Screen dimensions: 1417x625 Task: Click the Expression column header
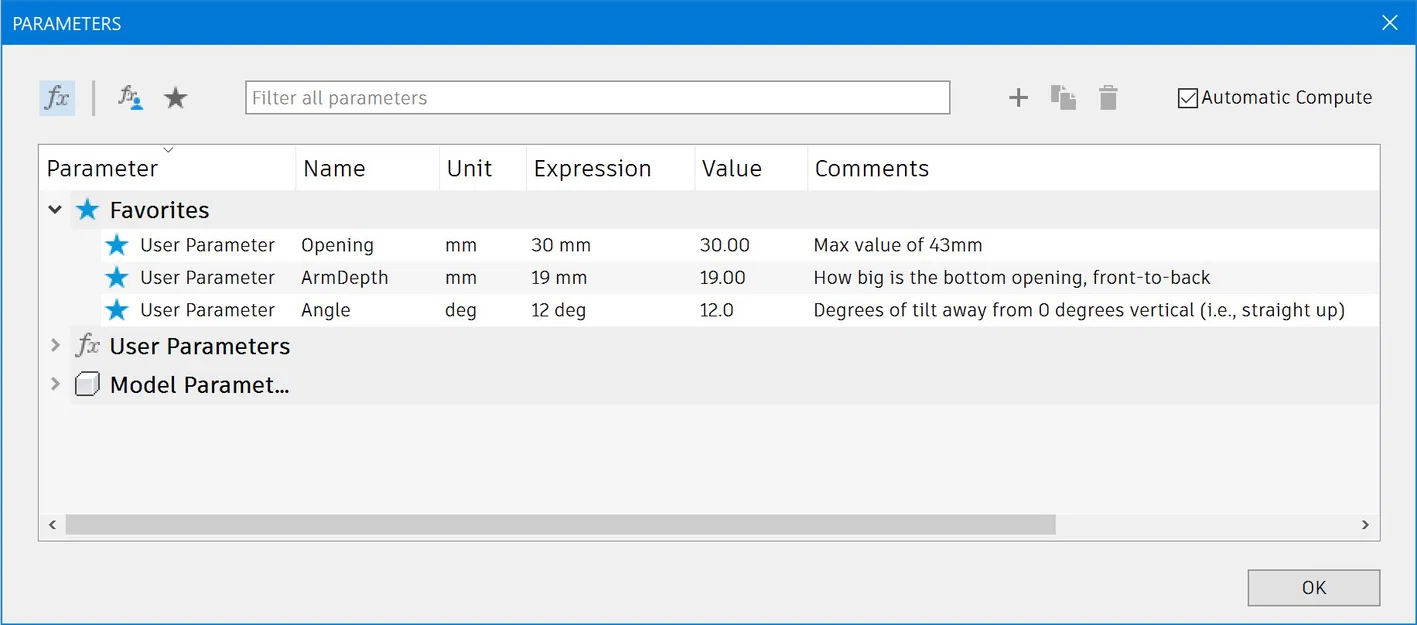[592, 169]
